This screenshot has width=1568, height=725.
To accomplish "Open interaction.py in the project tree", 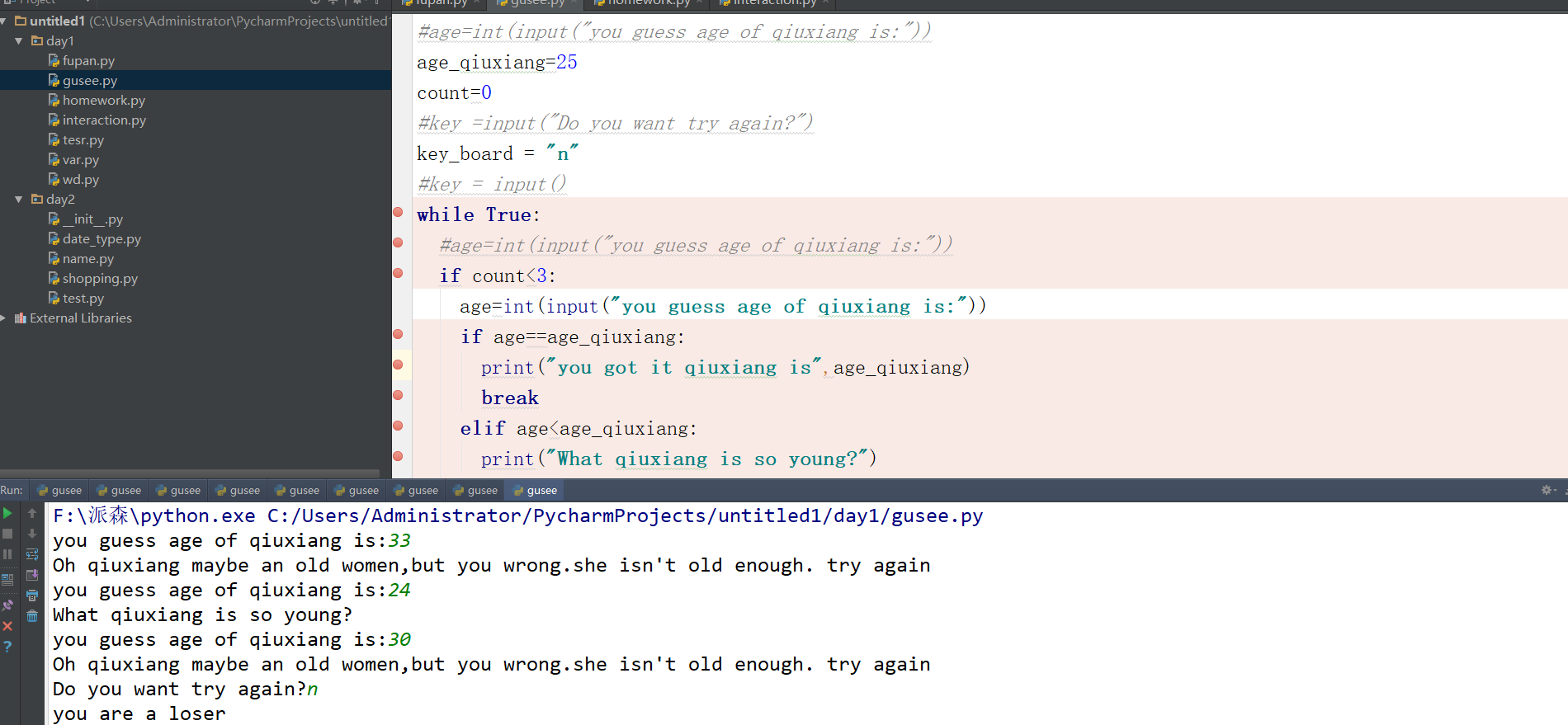I will pos(104,120).
